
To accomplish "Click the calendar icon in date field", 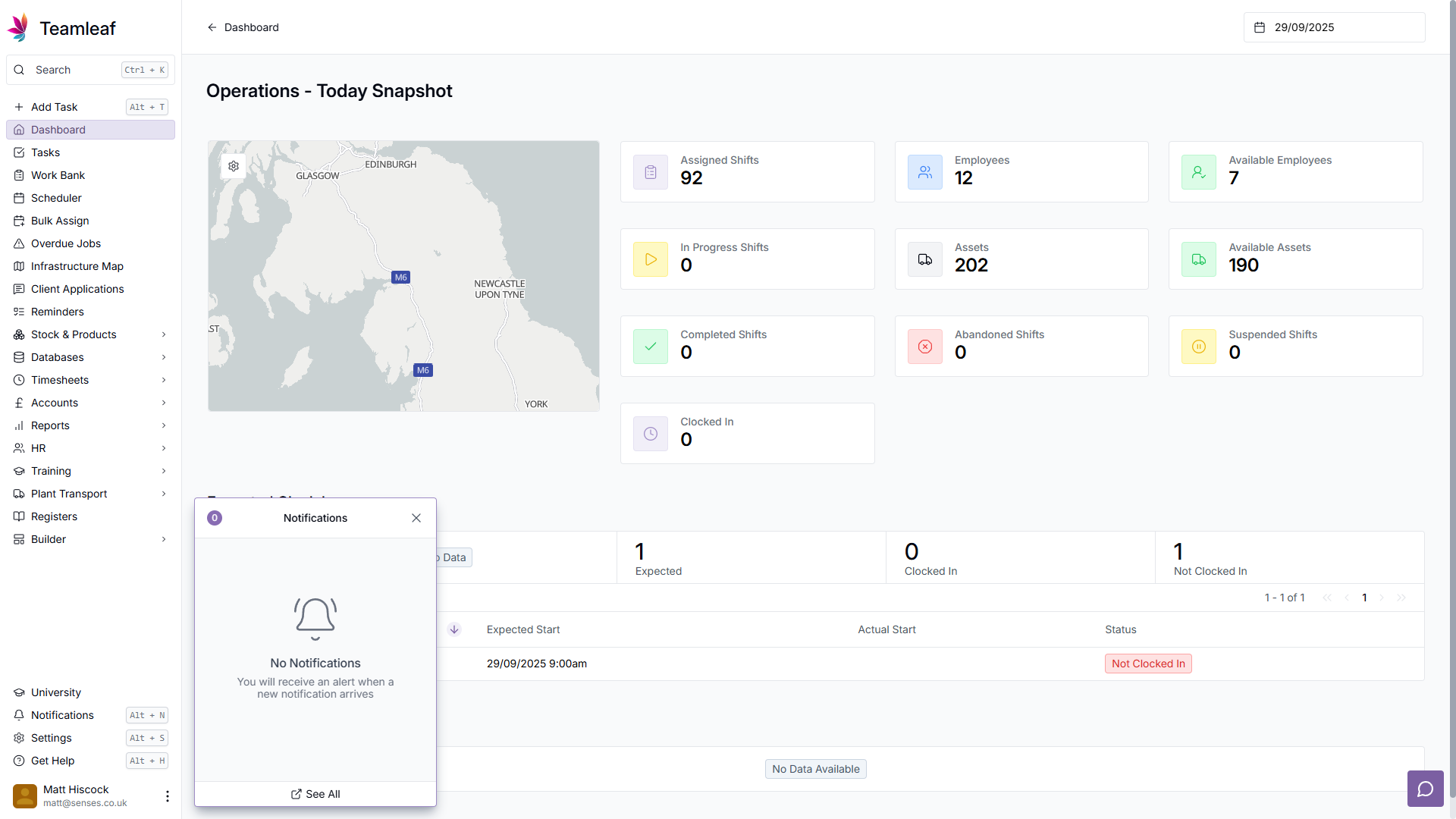I will click(1260, 27).
